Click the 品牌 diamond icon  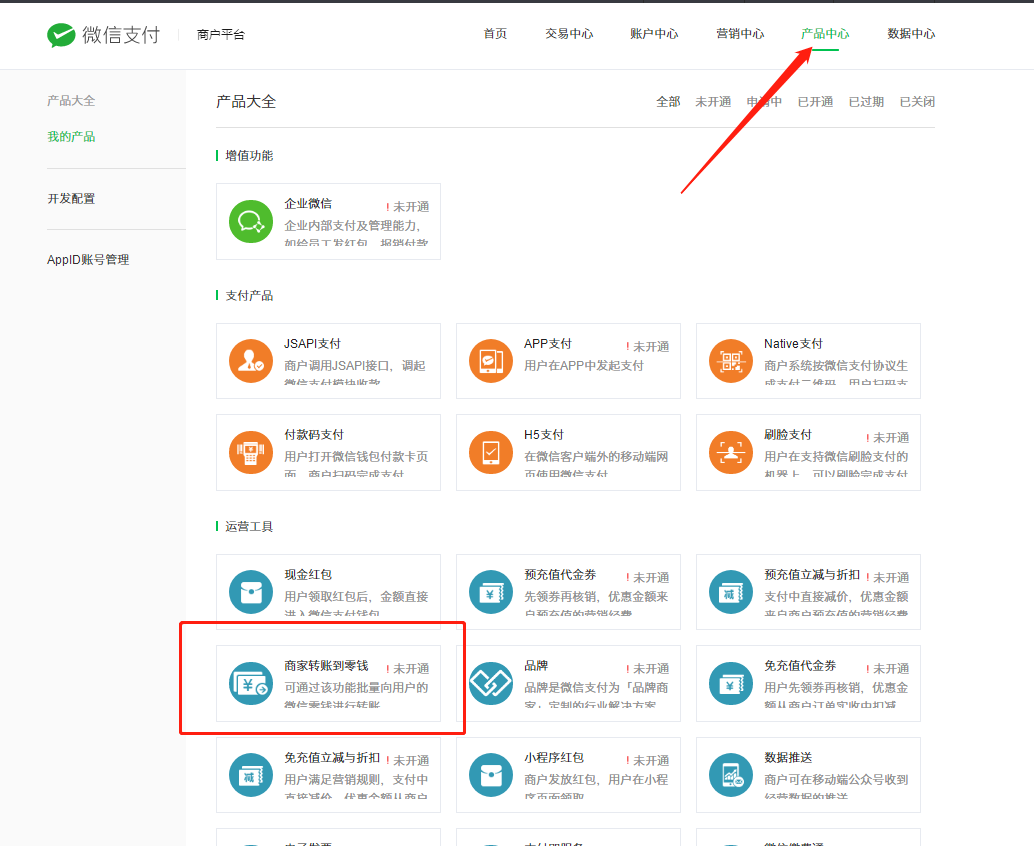pos(490,684)
